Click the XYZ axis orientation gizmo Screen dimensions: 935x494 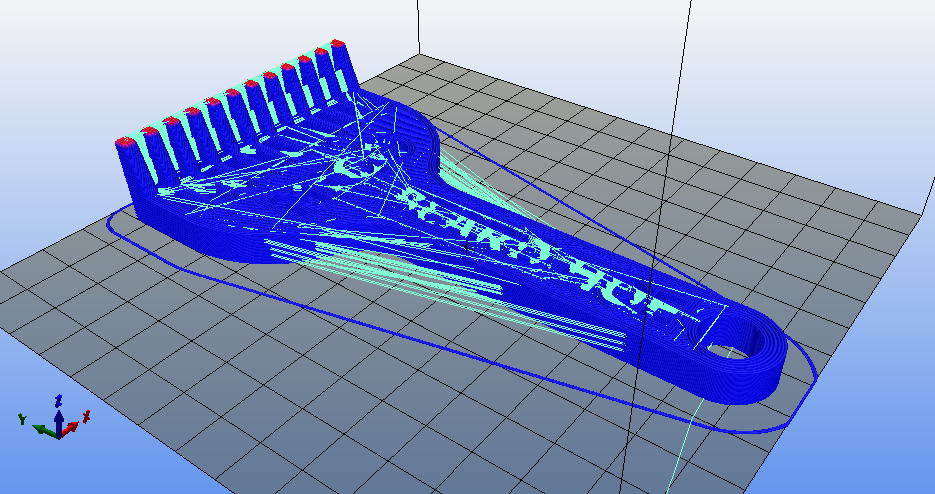tap(55, 418)
